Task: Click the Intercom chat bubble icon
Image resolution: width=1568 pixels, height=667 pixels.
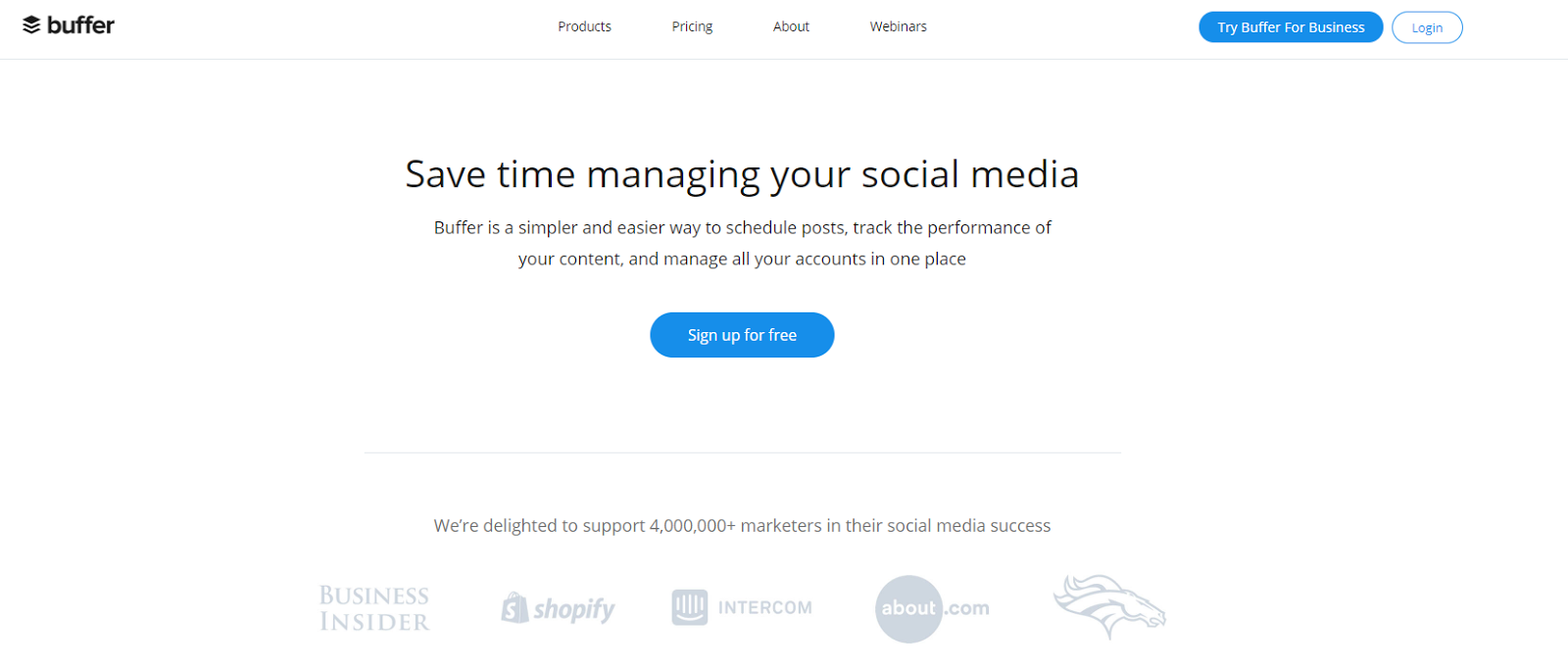Action: [690, 607]
